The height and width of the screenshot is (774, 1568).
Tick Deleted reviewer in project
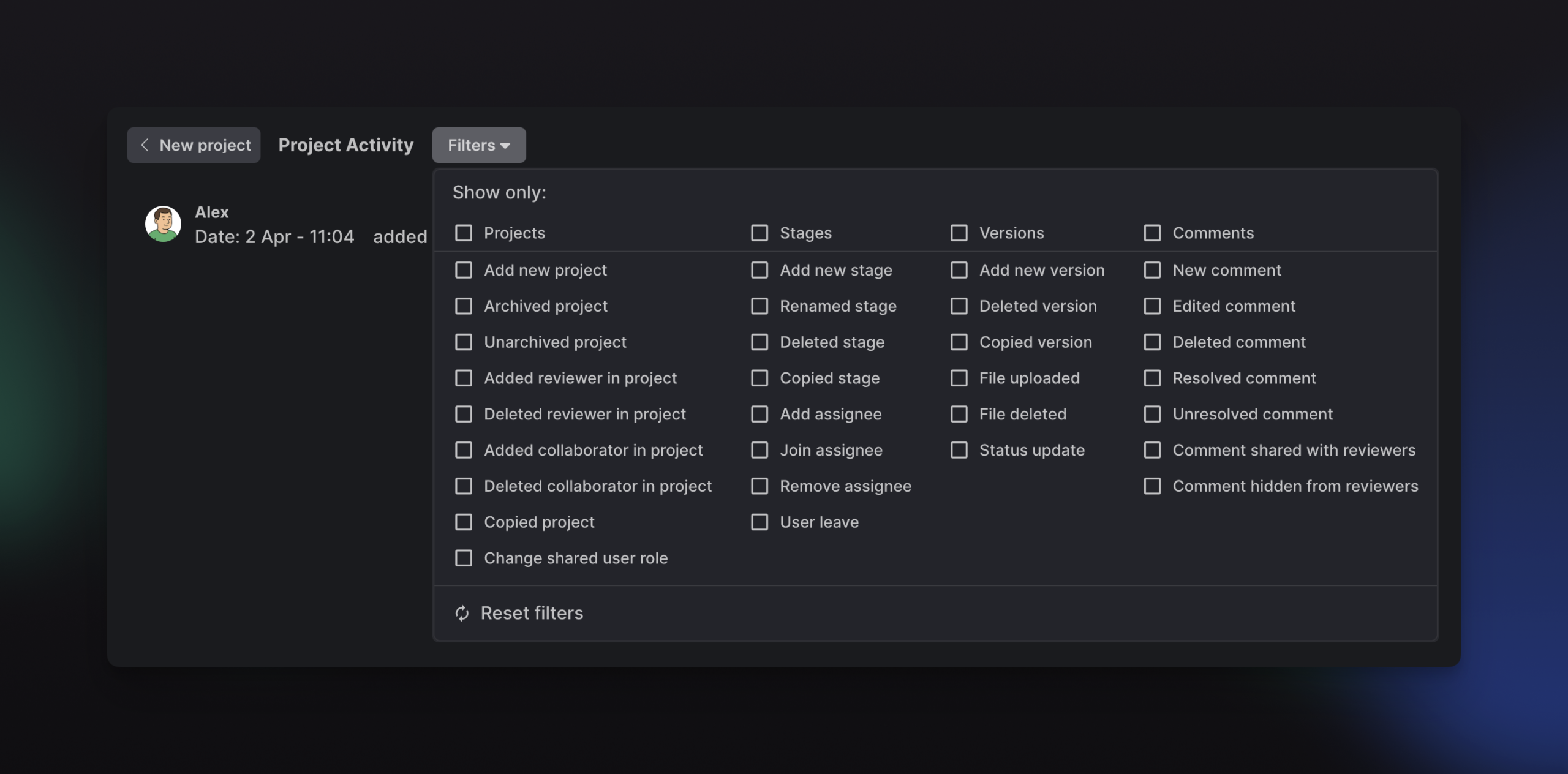[x=464, y=415]
